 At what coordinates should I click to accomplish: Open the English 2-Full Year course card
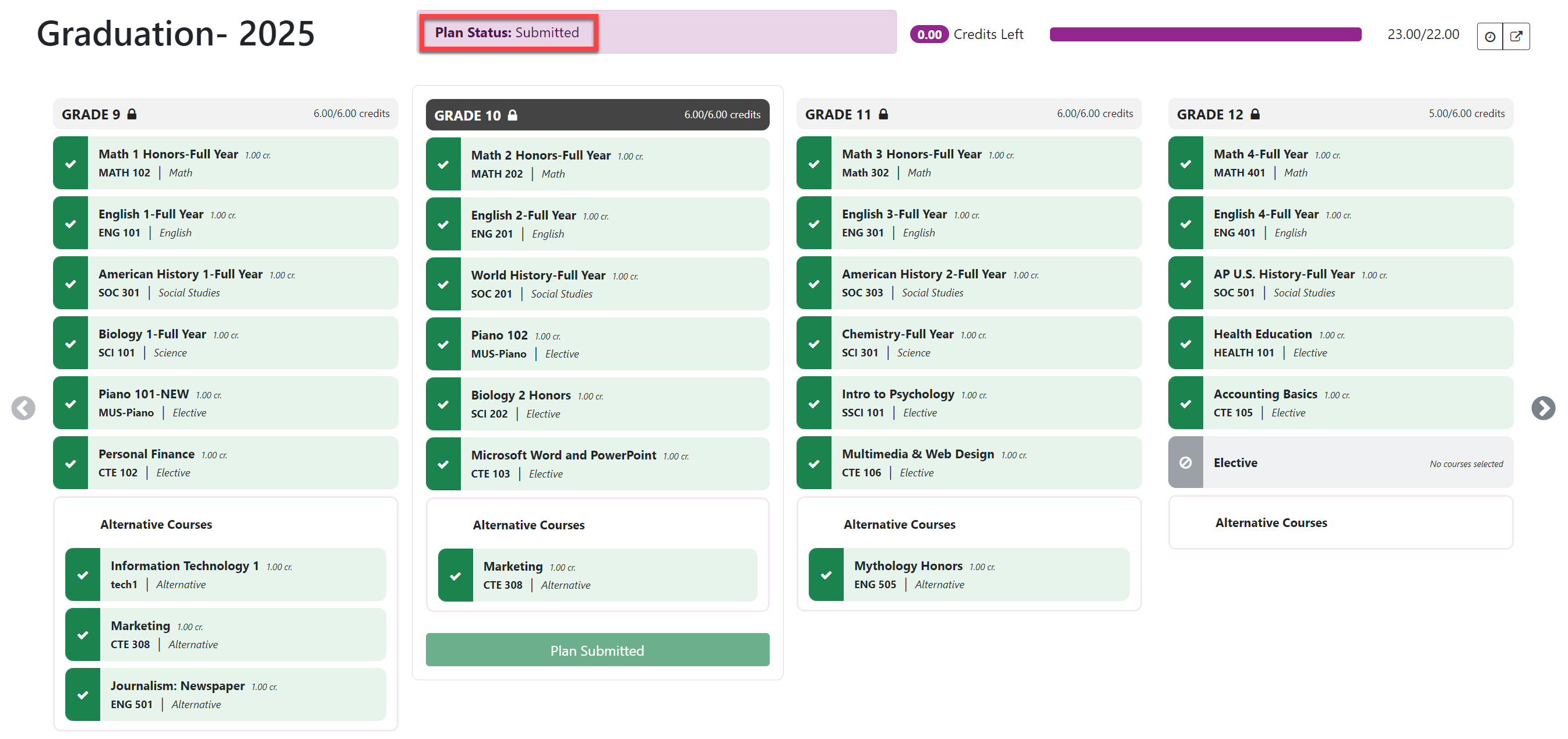pyautogui.click(x=597, y=224)
